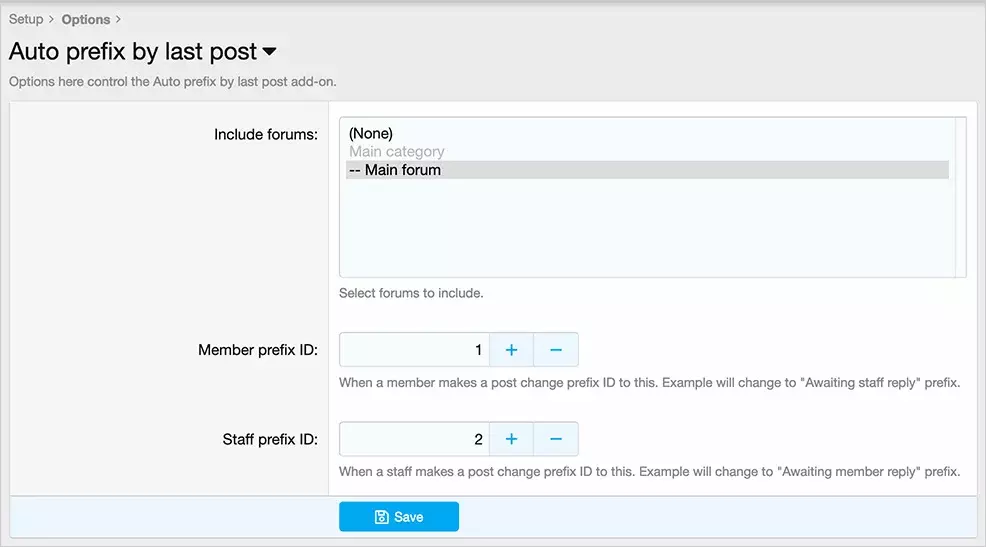Screen dimensions: 986x547
Task: Select the Main forum list entry
Action: [x=647, y=170]
